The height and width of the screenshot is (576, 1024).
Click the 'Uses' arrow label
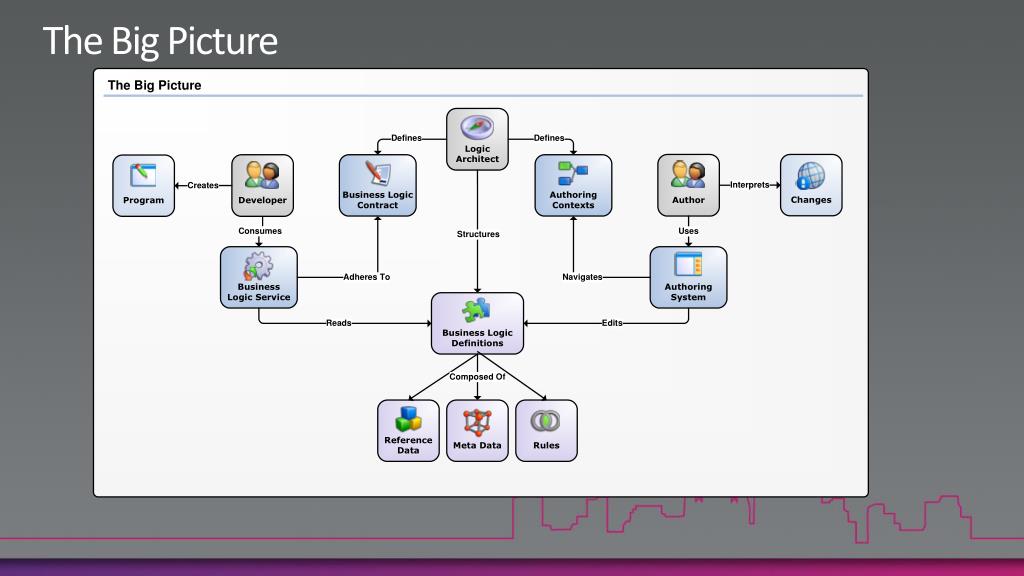pyautogui.click(x=688, y=231)
